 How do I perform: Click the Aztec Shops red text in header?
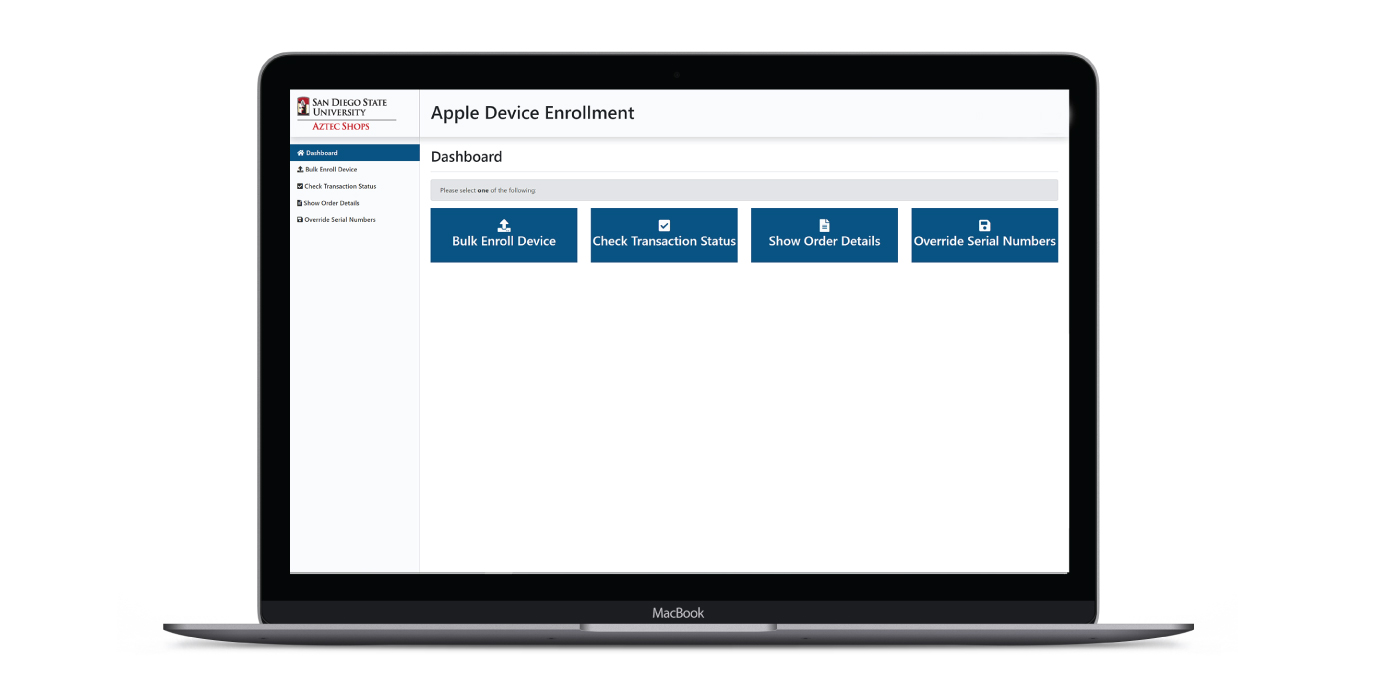[340, 127]
